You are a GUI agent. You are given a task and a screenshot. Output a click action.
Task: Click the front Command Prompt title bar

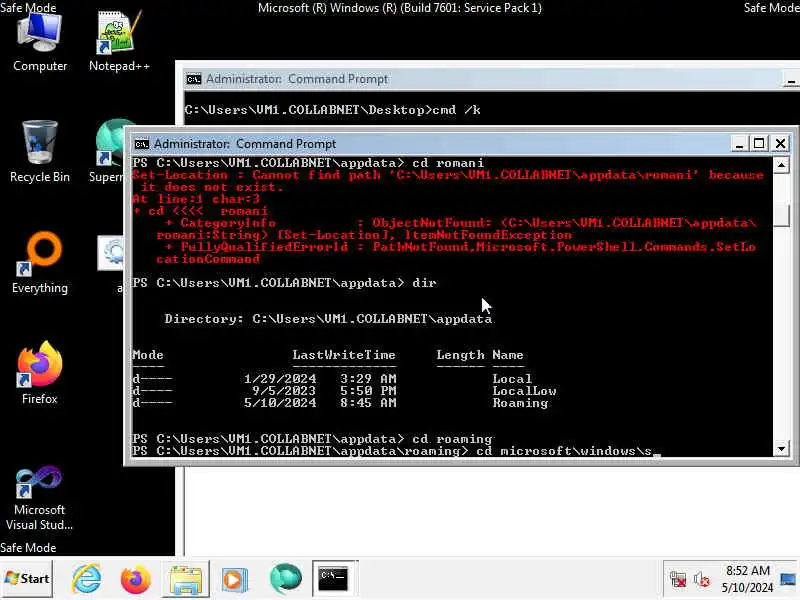coord(432,144)
